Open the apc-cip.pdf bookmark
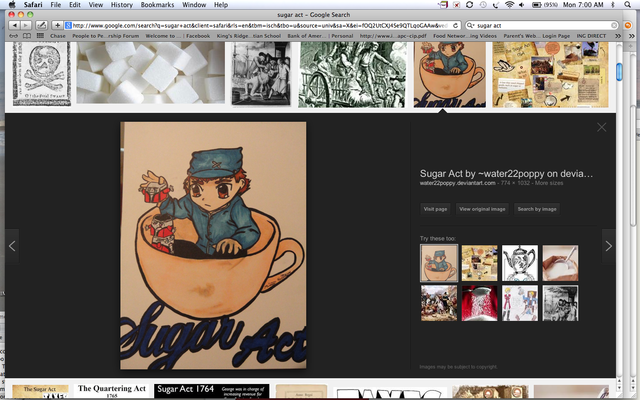 click(393, 36)
